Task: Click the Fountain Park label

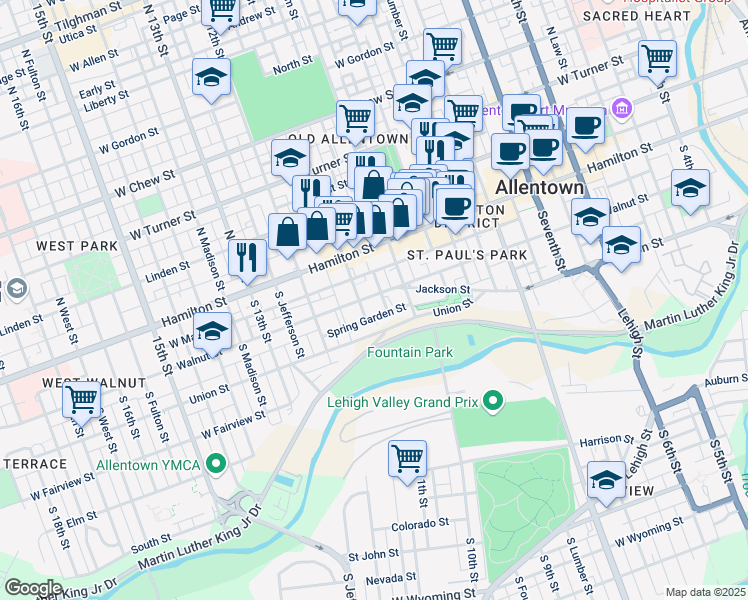Action: tap(410, 352)
